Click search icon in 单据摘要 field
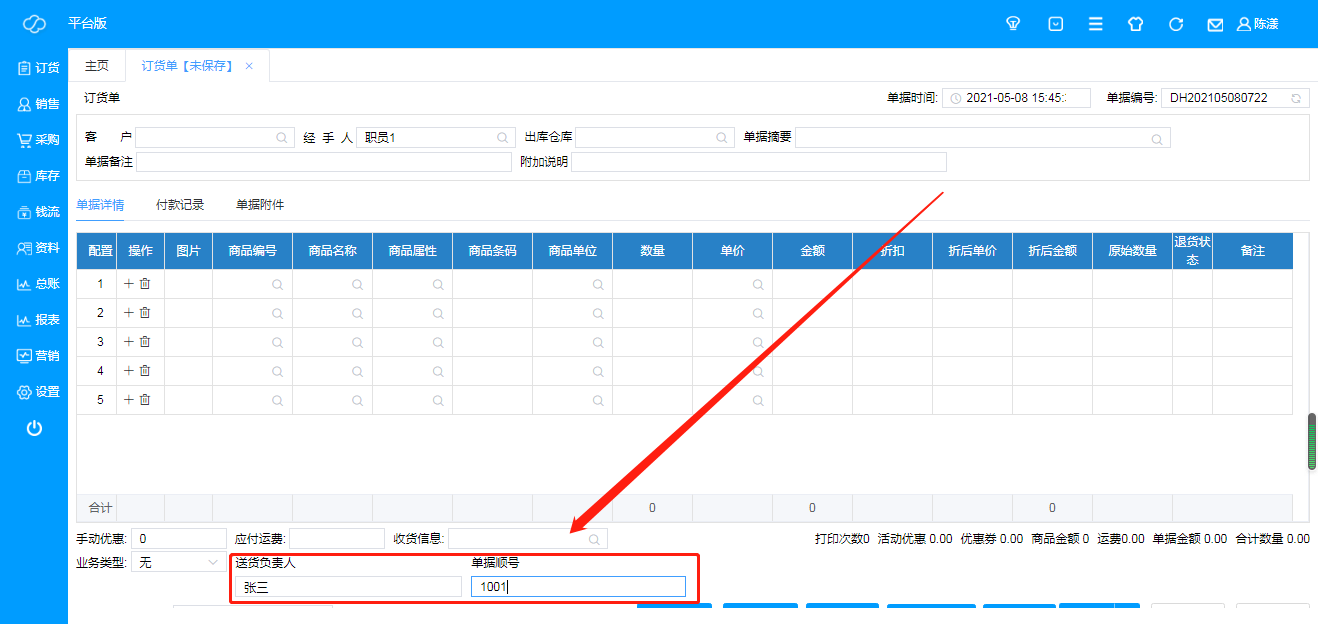The height and width of the screenshot is (624, 1318). [x=1157, y=138]
